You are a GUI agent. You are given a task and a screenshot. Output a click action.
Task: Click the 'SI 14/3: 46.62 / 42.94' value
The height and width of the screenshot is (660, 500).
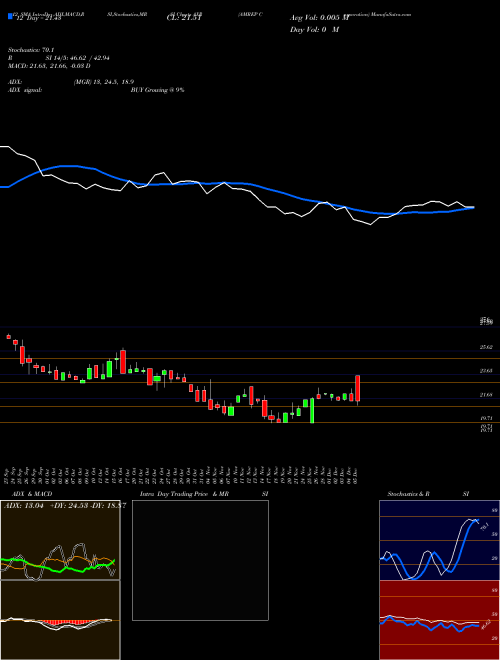pyautogui.click(x=78, y=58)
